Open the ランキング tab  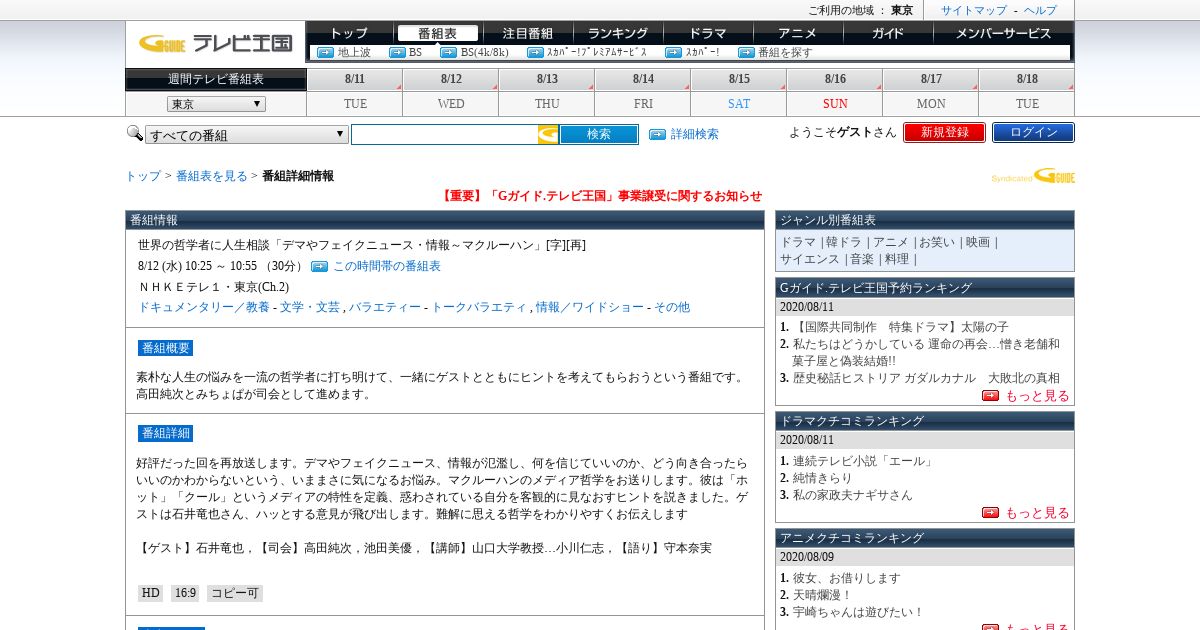617,33
